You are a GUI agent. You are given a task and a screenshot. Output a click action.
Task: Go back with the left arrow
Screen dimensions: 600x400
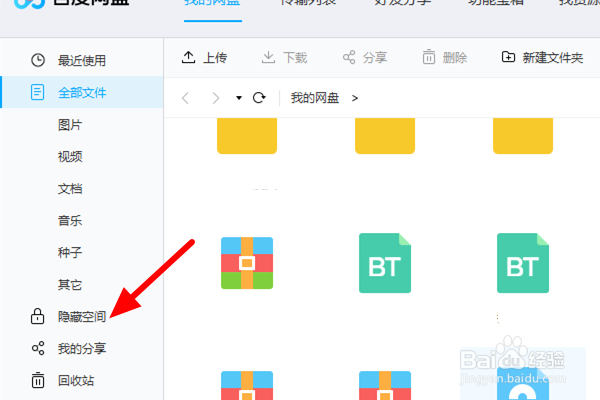(186, 98)
